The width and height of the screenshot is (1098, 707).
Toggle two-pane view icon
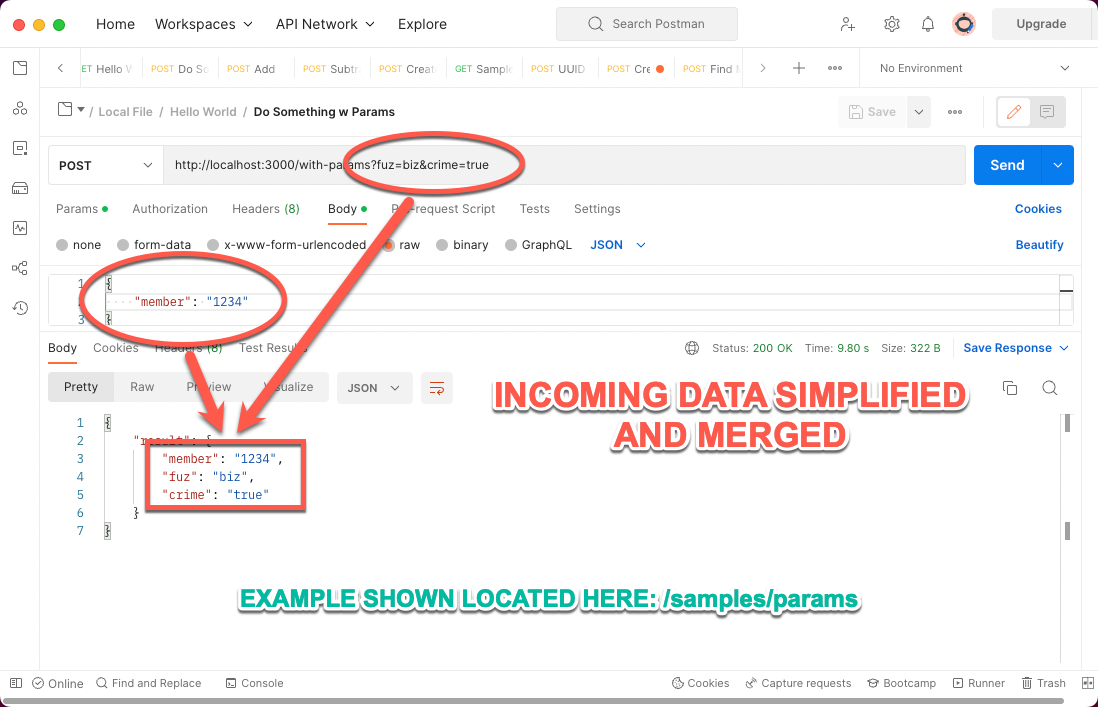pyautogui.click(x=1087, y=683)
